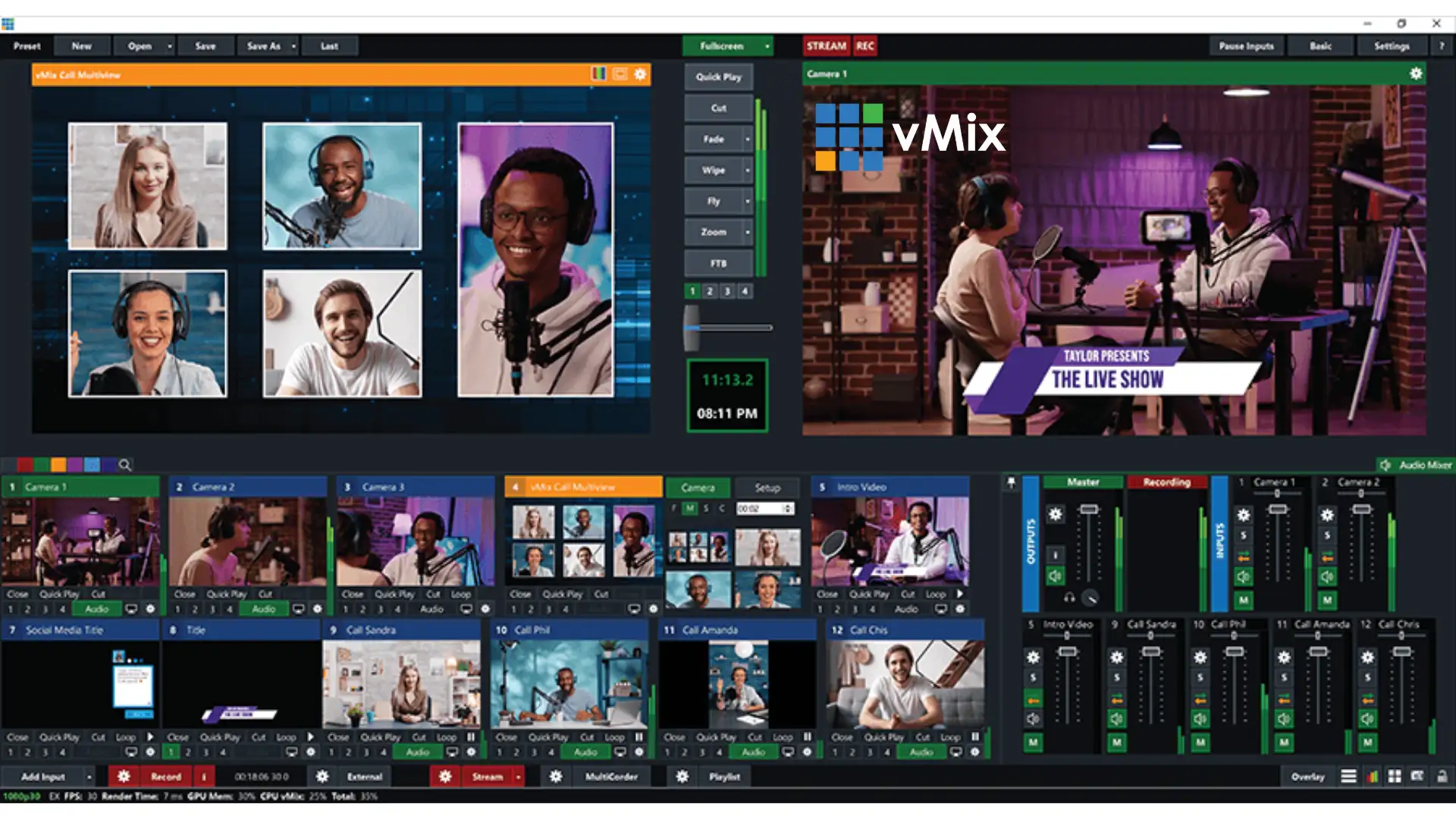Open the Audio Mixer button
This screenshot has width=1456, height=819.
[x=1415, y=465]
